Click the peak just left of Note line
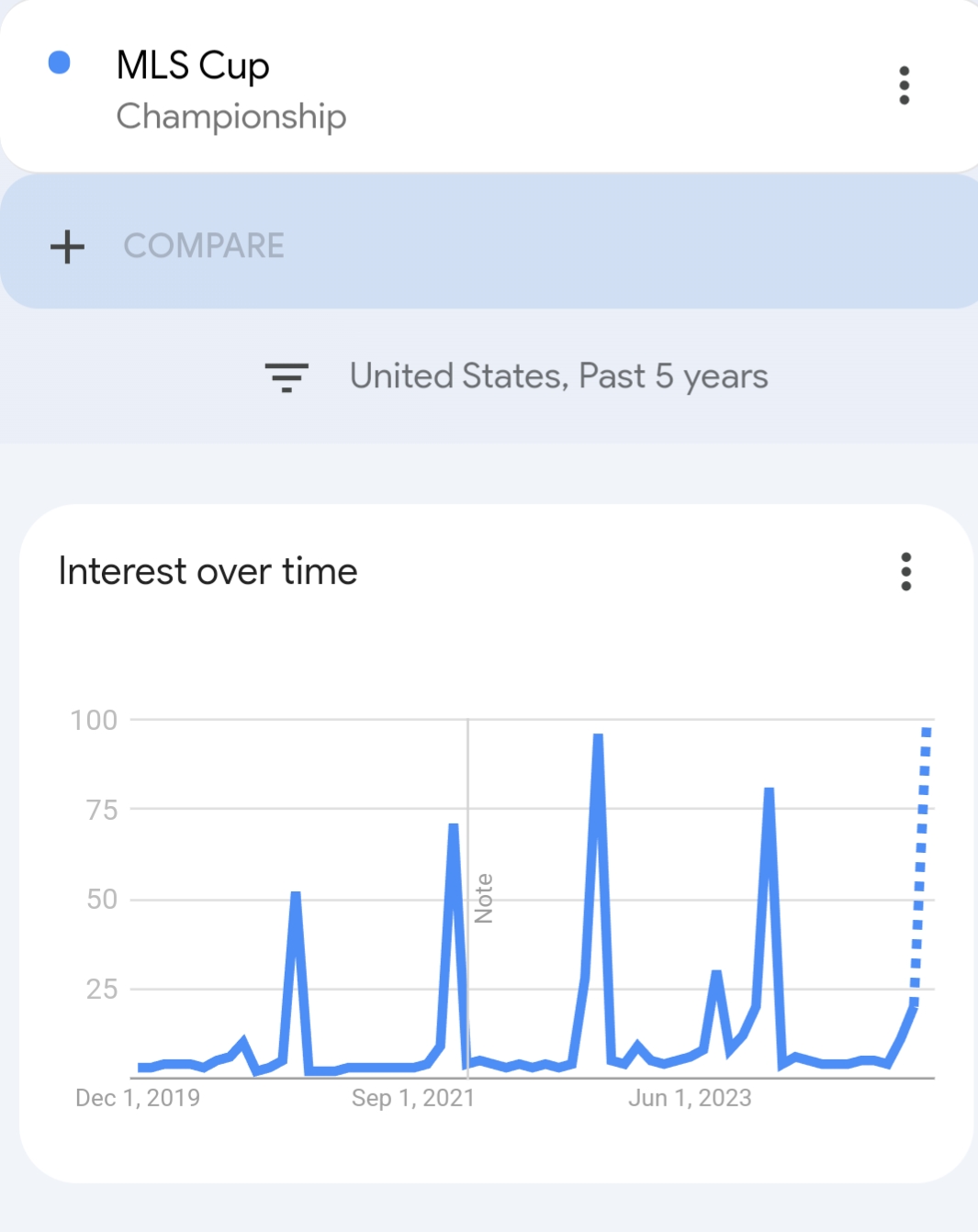This screenshot has width=978, height=1232. pos(454,827)
